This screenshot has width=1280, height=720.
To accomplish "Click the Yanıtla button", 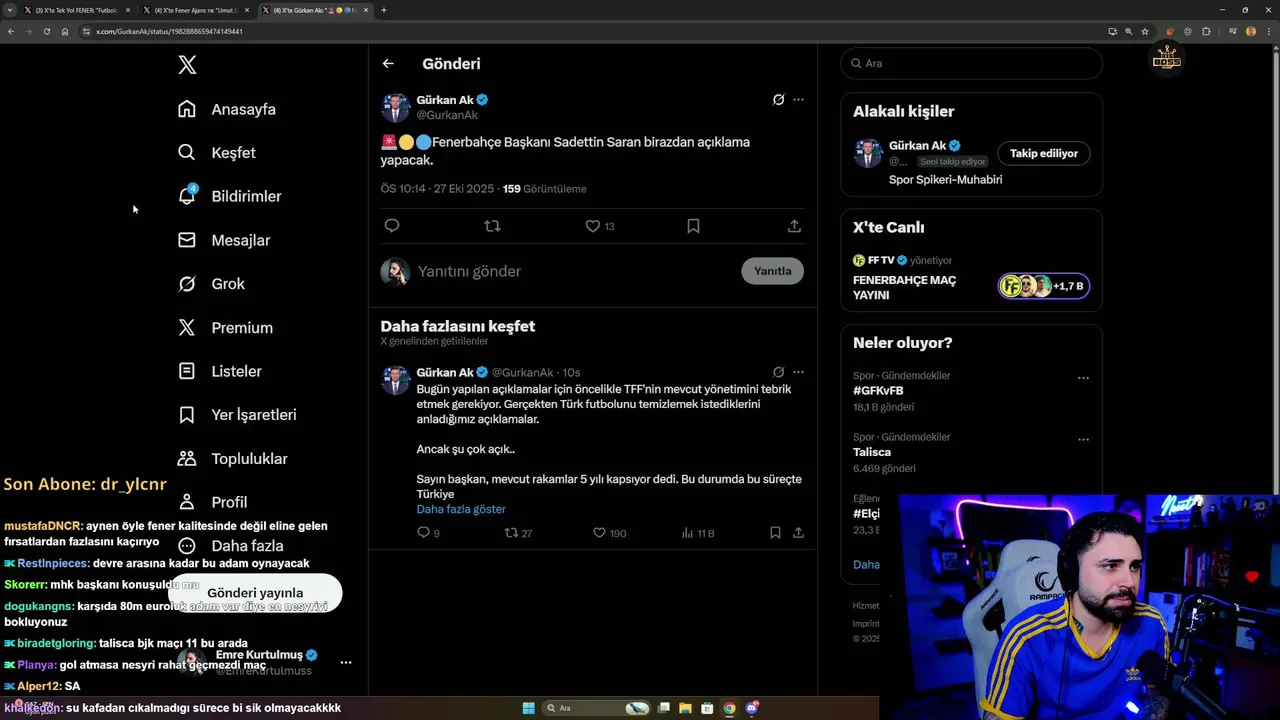I will [772, 271].
